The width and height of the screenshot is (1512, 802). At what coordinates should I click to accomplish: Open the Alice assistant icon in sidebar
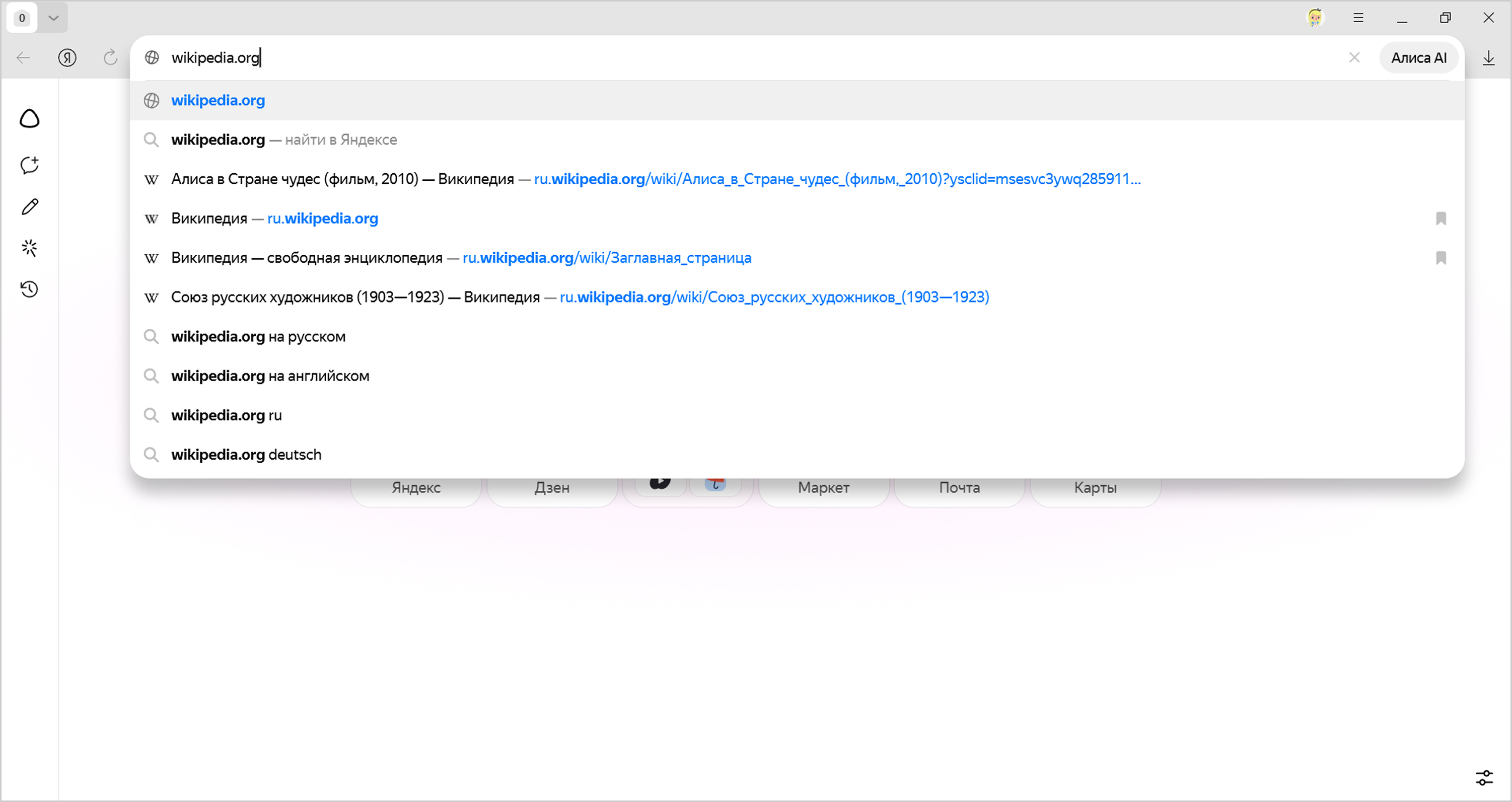(x=29, y=119)
